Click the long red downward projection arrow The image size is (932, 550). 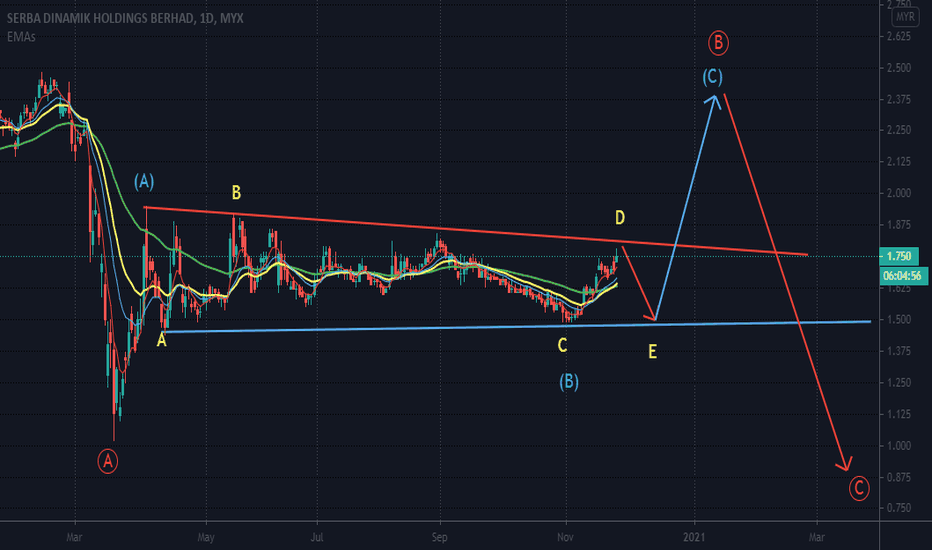pos(788,283)
